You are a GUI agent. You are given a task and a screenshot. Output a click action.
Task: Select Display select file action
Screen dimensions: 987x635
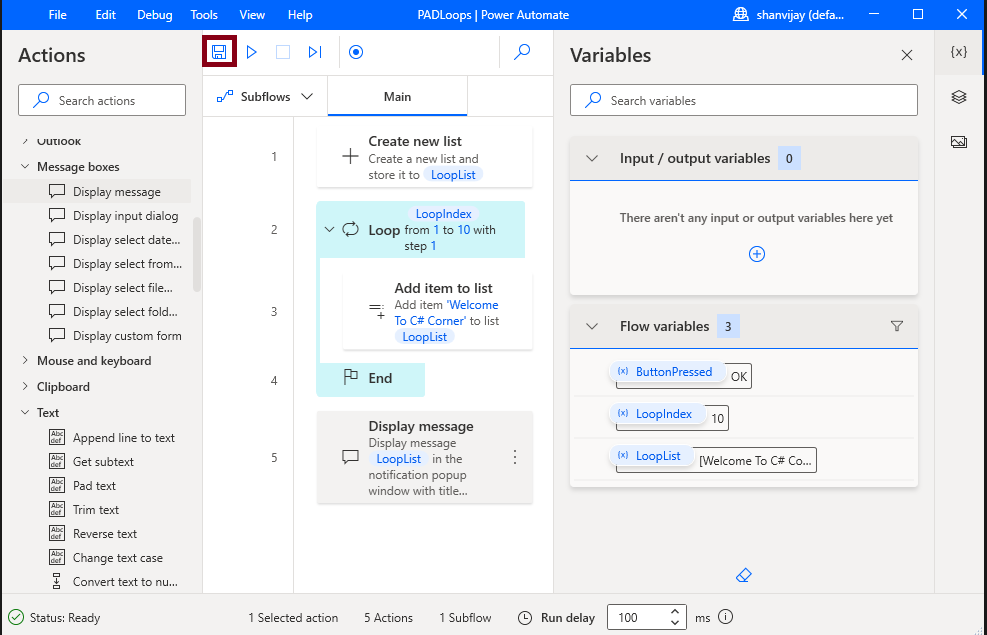click(110, 287)
